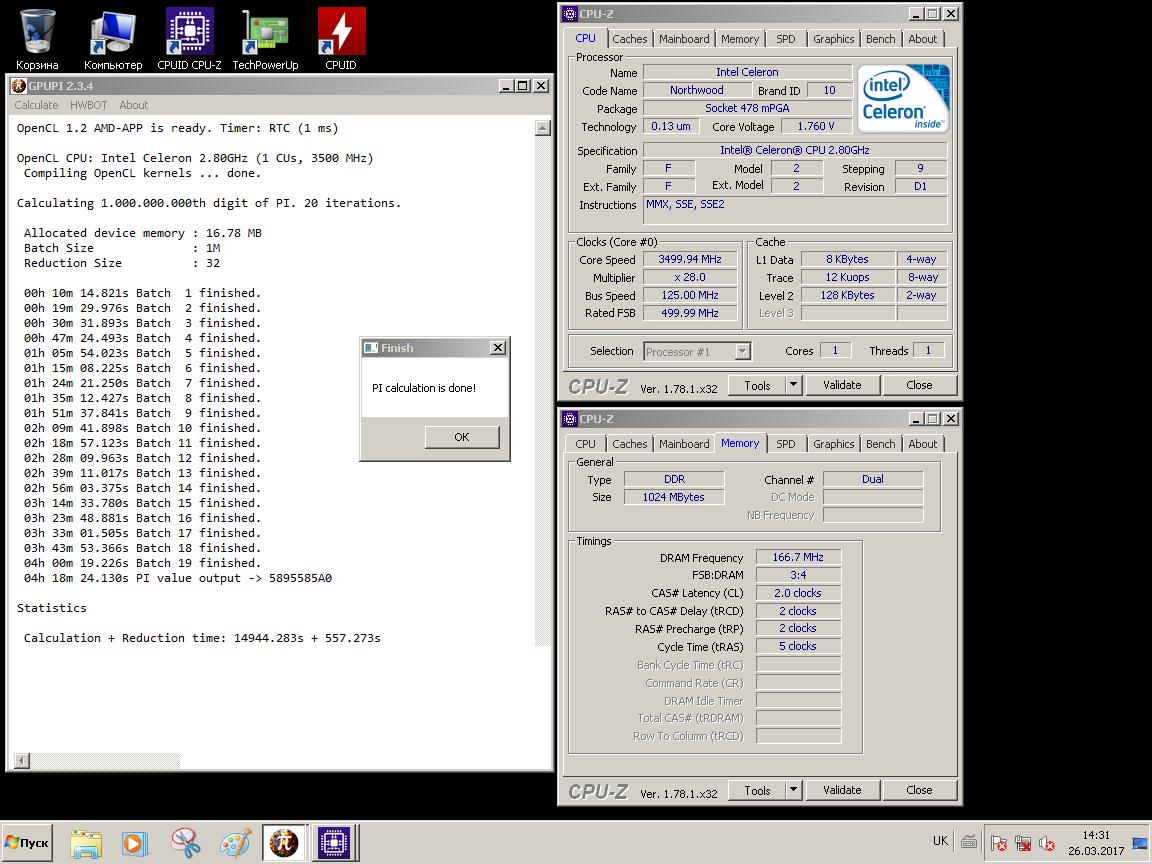Click the UK language indicator in tray
1152x864 pixels.
click(940, 841)
